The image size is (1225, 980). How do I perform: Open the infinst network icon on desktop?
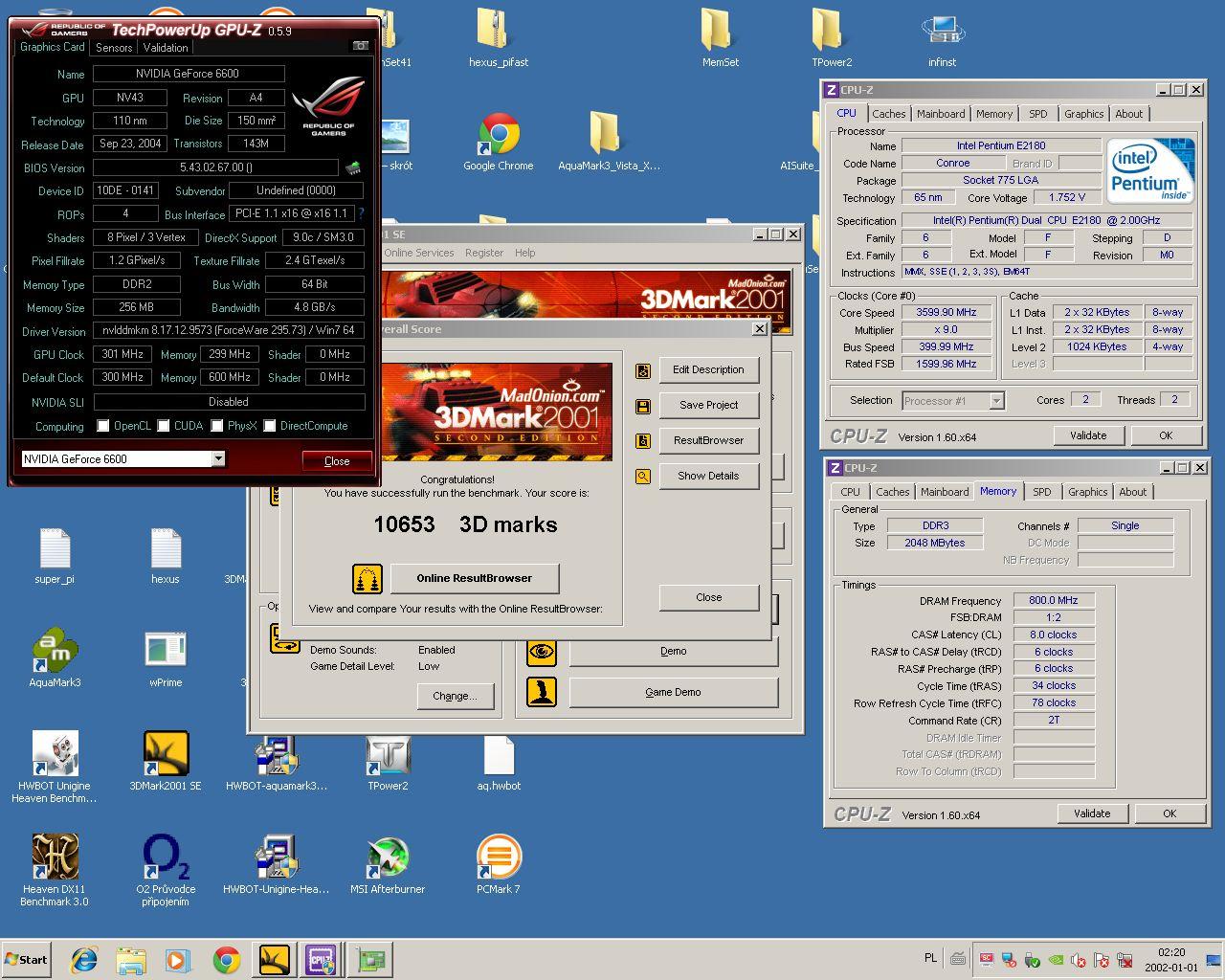pos(942,38)
